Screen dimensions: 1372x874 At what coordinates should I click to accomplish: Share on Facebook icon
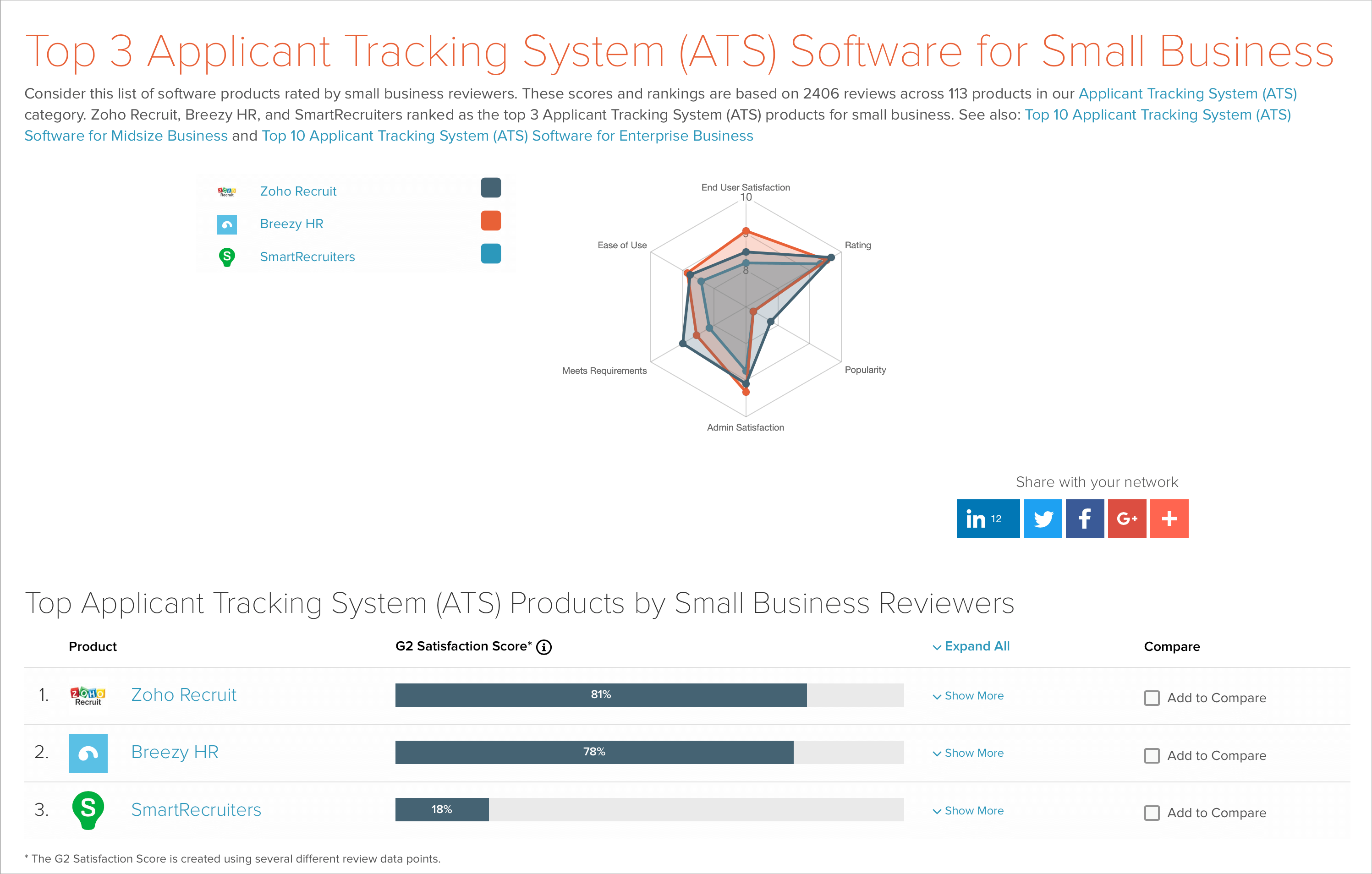pos(1084,518)
